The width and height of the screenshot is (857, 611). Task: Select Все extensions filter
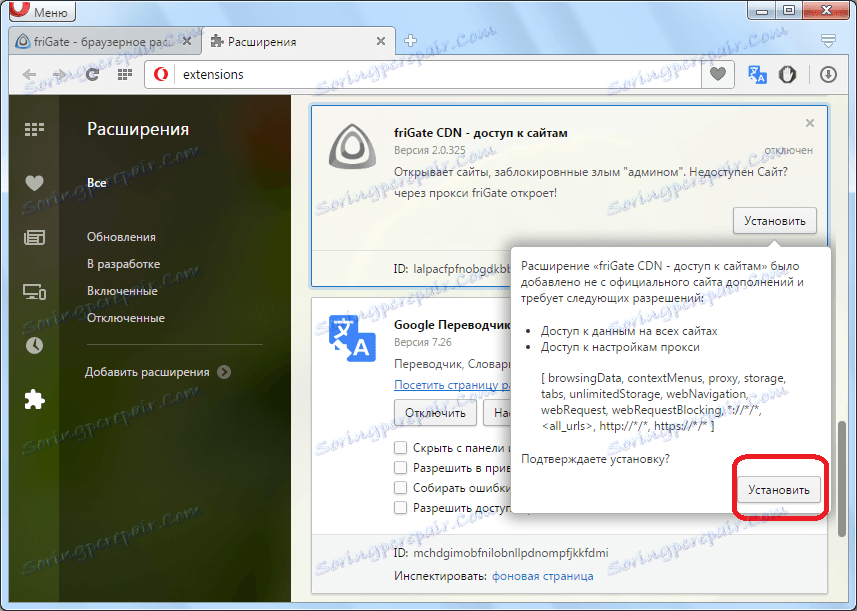97,183
